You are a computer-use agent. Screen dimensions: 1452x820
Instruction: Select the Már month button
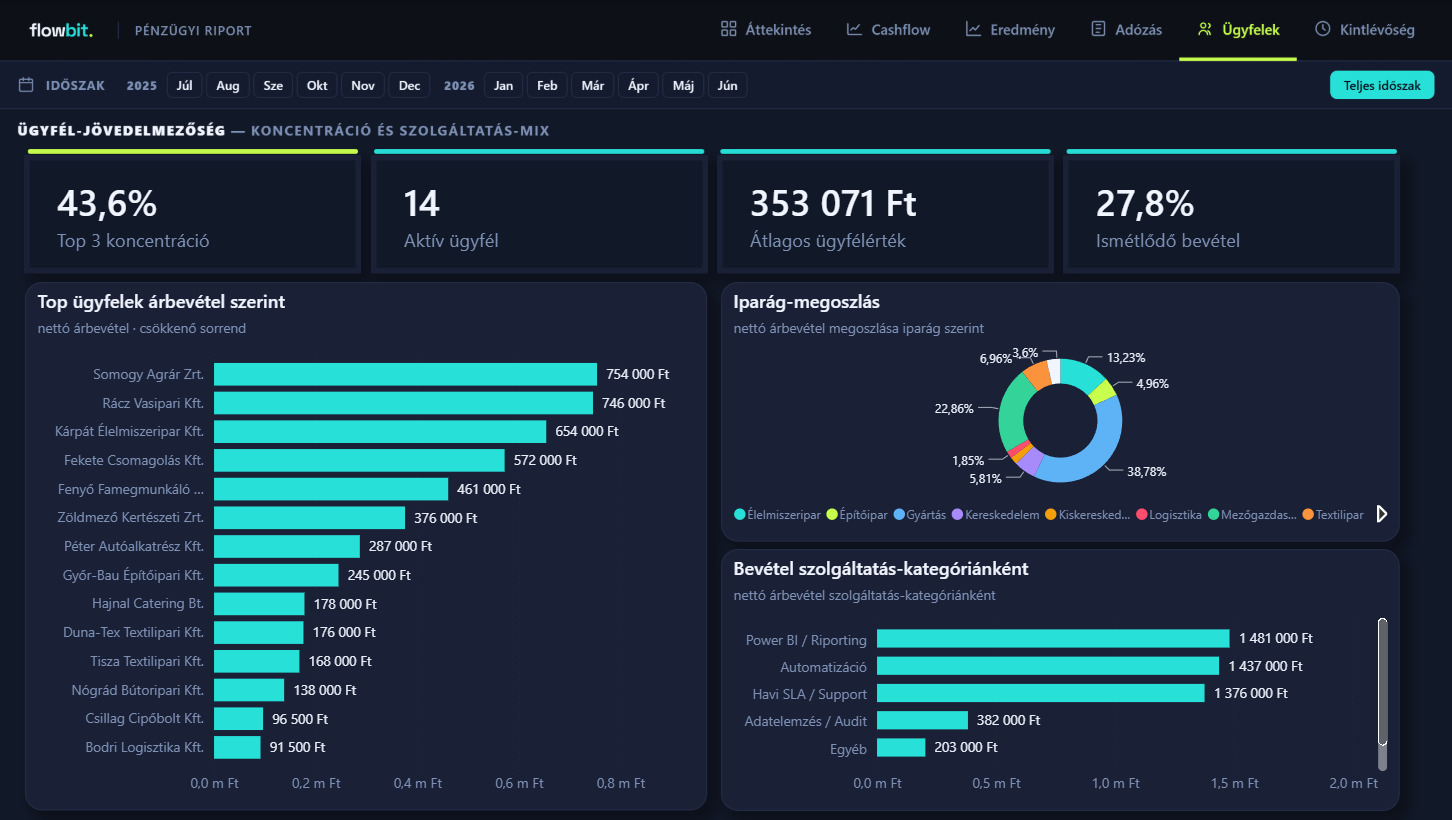coord(593,85)
